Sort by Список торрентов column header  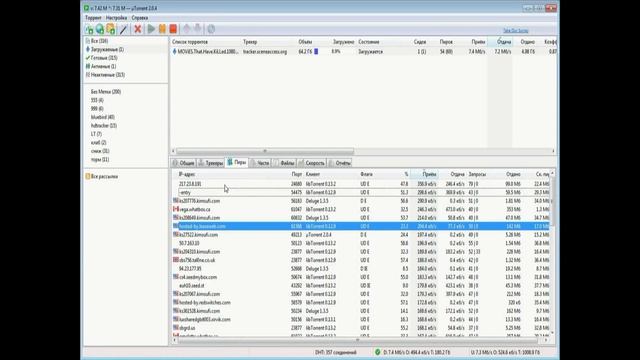click(190, 42)
